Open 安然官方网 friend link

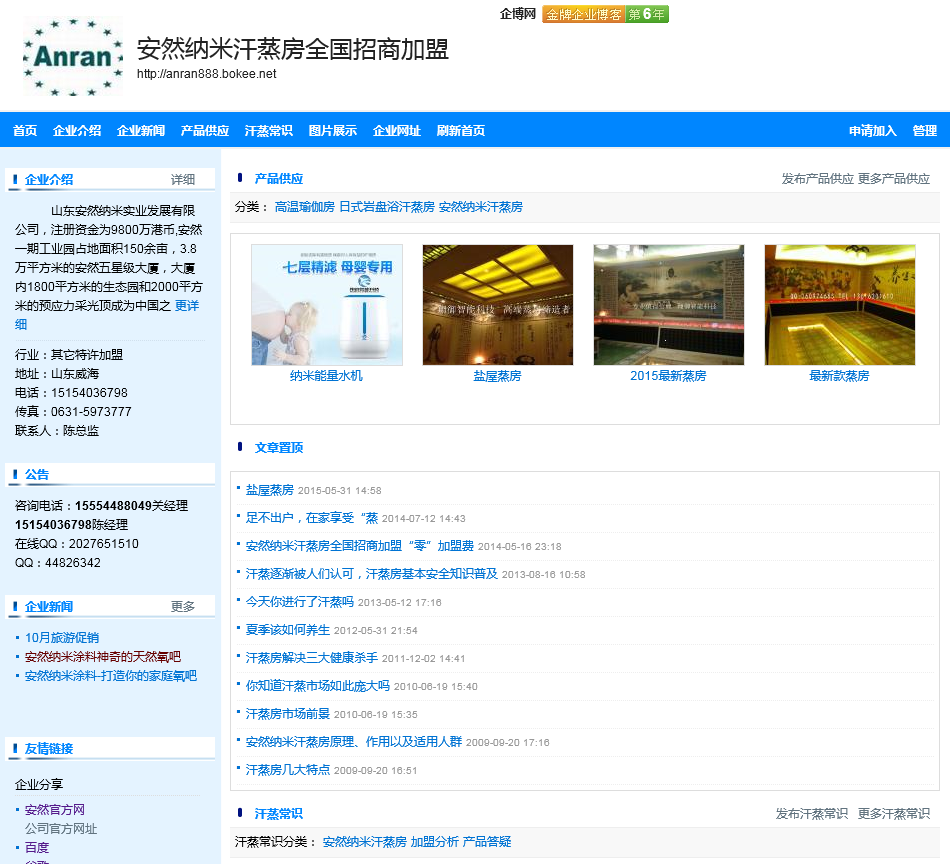[55, 809]
